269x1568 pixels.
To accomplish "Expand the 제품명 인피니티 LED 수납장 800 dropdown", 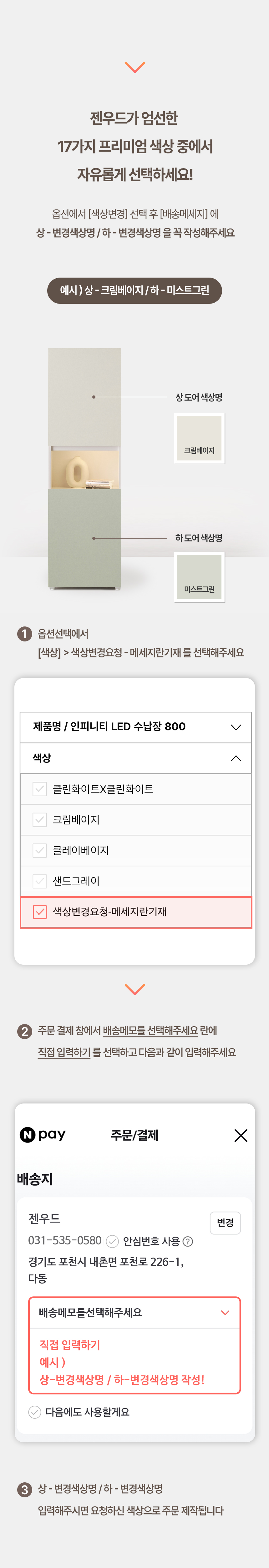I will pyautogui.click(x=136, y=727).
